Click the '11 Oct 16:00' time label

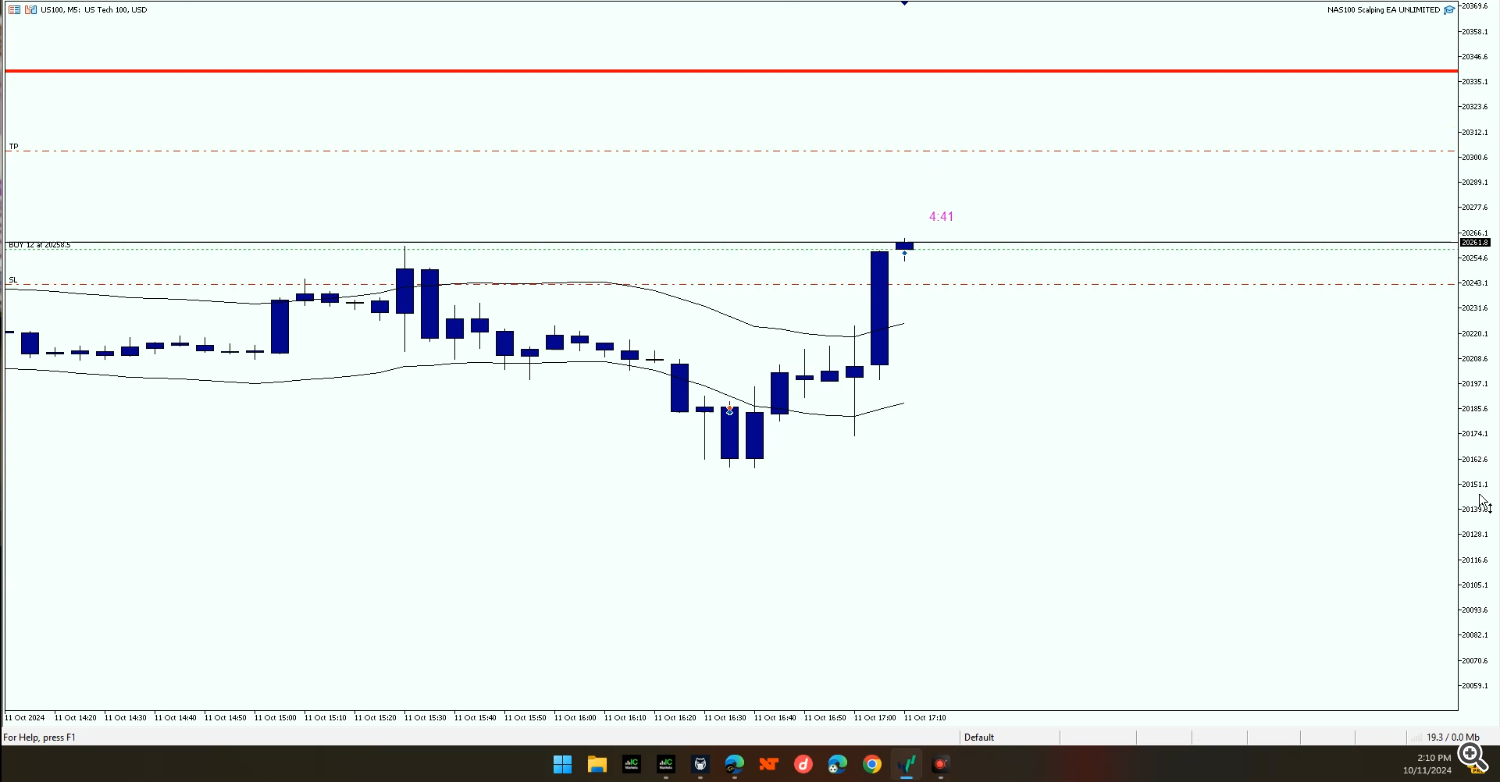pos(575,717)
